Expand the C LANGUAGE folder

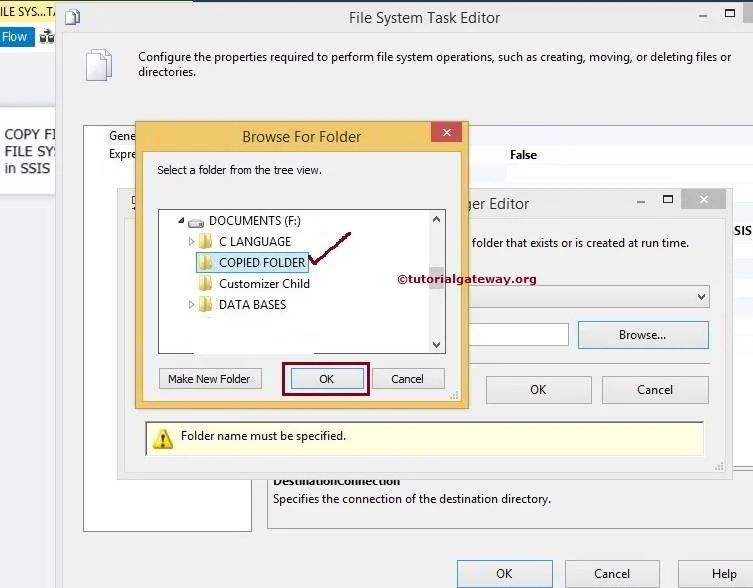tap(191, 242)
